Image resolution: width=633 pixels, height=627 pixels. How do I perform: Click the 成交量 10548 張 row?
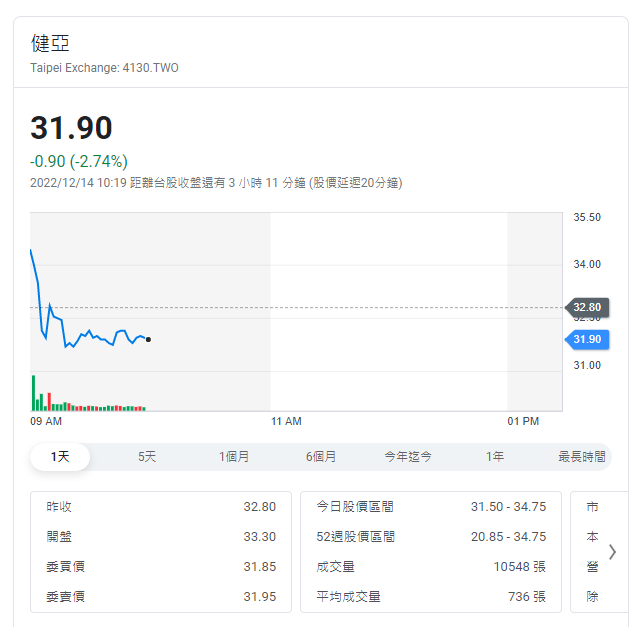click(430, 567)
